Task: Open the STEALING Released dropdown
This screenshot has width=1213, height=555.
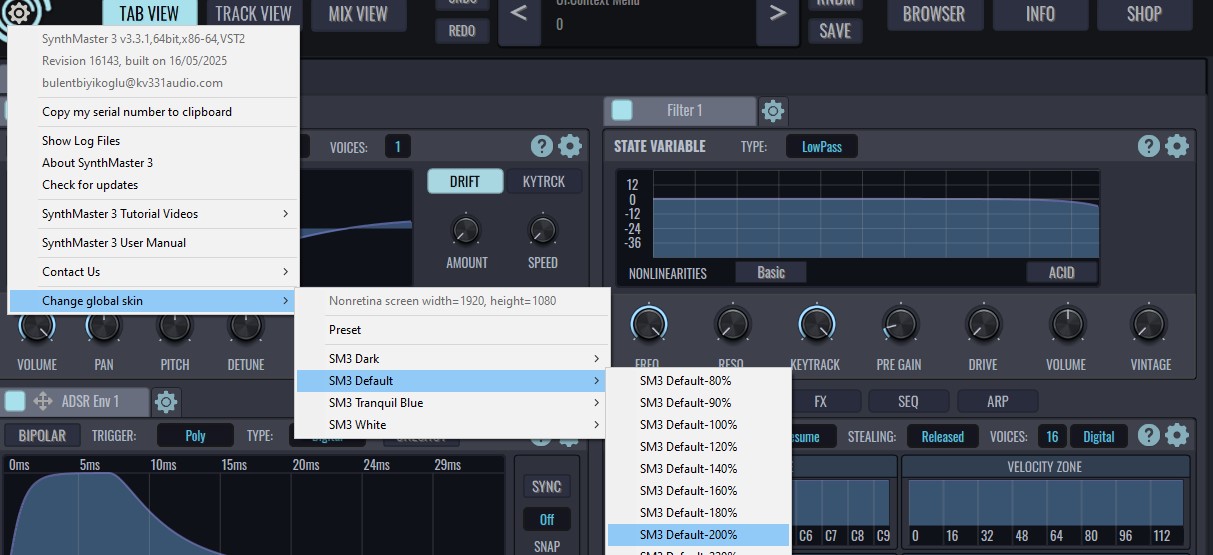Action: [x=942, y=436]
